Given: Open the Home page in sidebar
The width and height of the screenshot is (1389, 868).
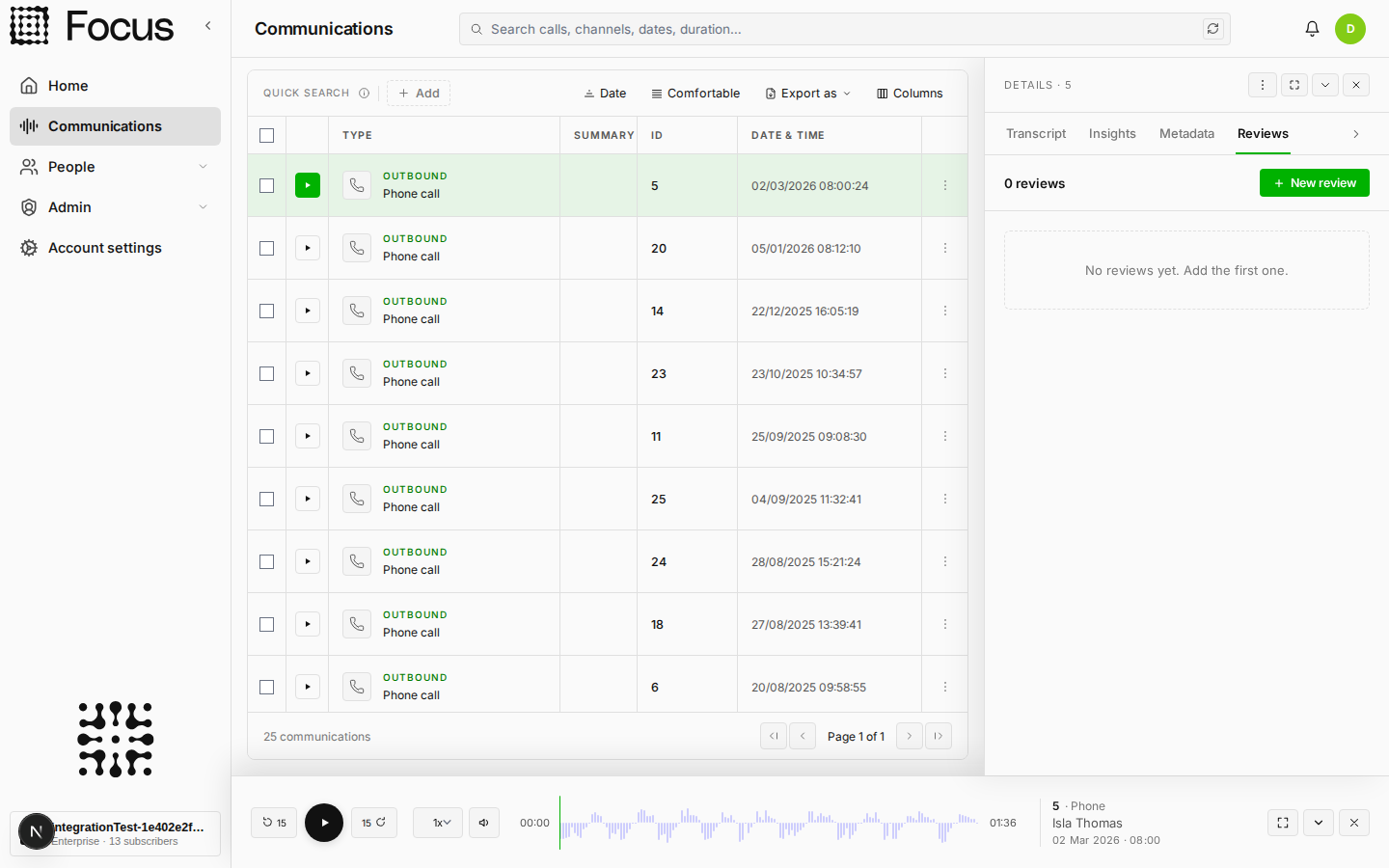Looking at the screenshot, I should [115, 86].
